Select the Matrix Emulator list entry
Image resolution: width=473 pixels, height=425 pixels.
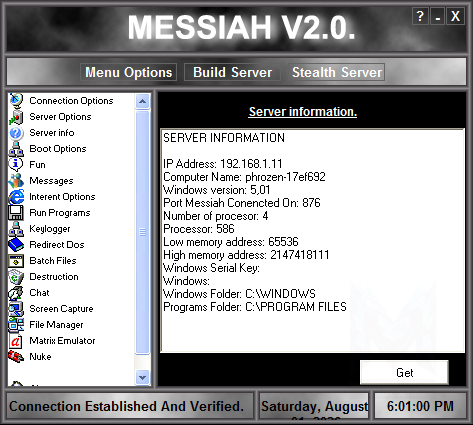(x=62, y=341)
